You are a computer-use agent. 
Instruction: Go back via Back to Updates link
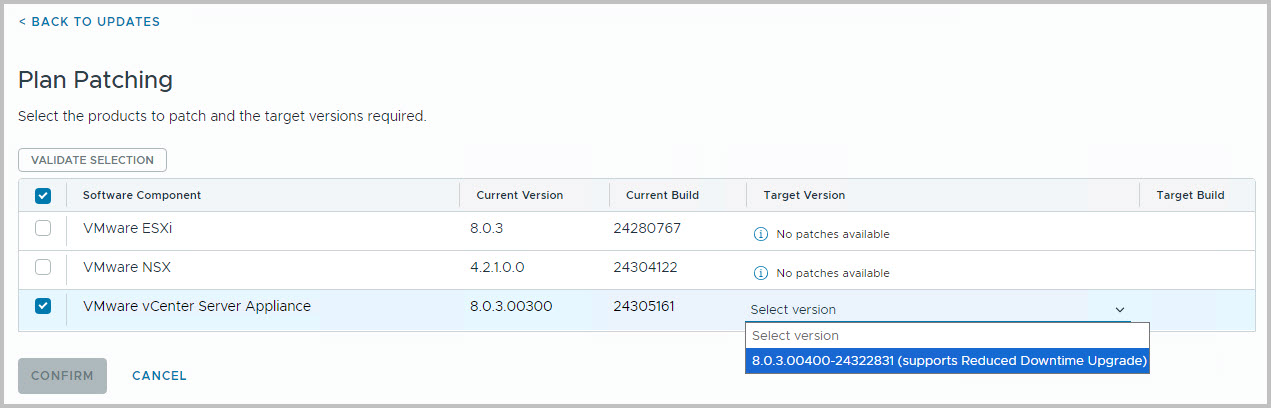89,21
